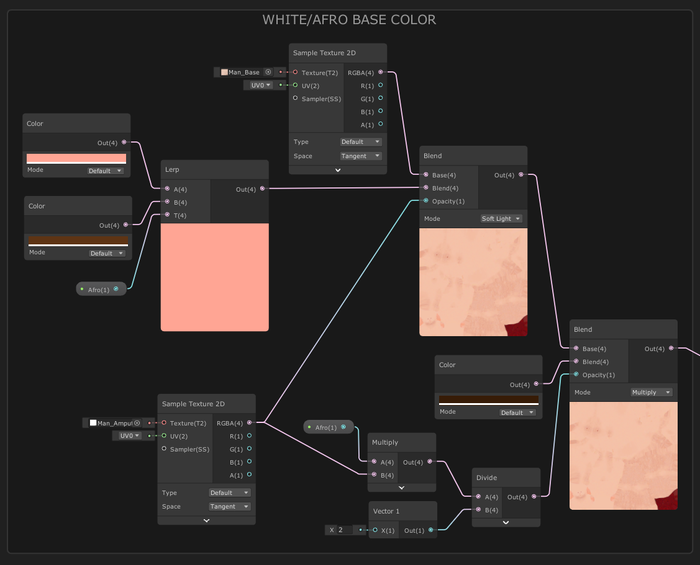The height and width of the screenshot is (565, 700).
Task: Click Opacity(1) port on Soft Light Blend node
Action: [426, 201]
